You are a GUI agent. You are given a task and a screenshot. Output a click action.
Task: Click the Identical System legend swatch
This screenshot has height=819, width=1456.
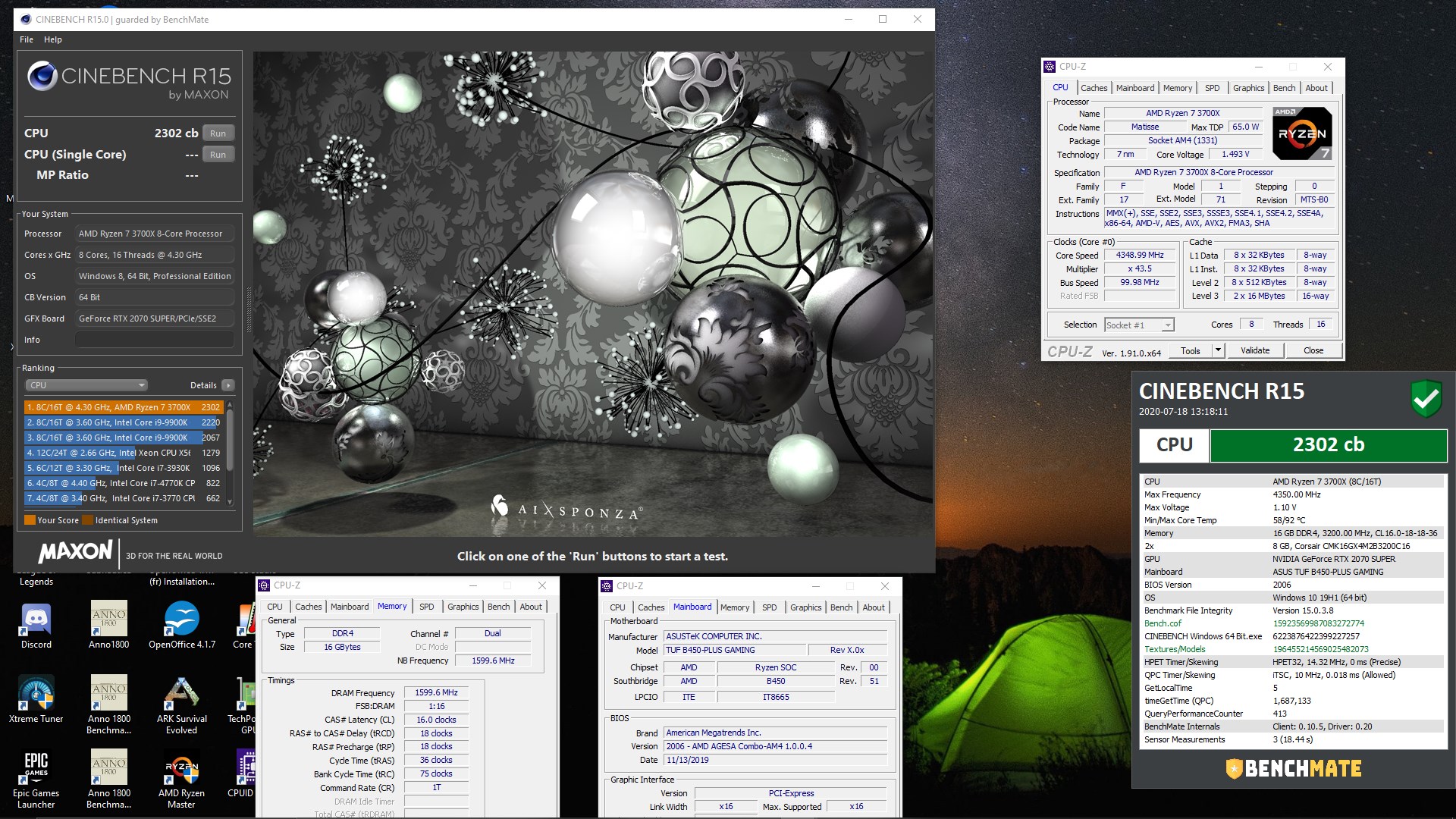point(87,520)
